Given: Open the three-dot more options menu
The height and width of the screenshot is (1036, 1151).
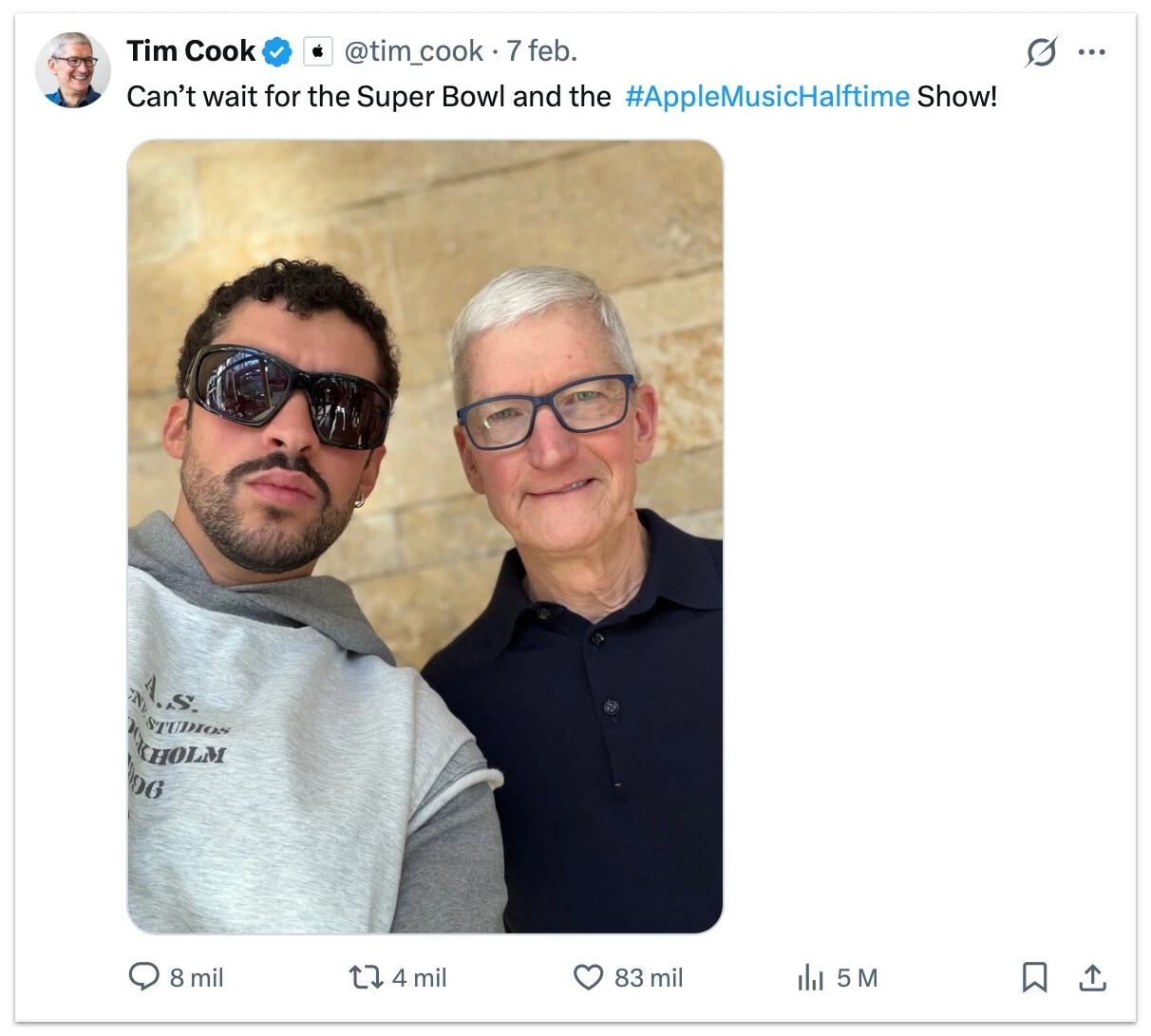Looking at the screenshot, I should [1092, 52].
